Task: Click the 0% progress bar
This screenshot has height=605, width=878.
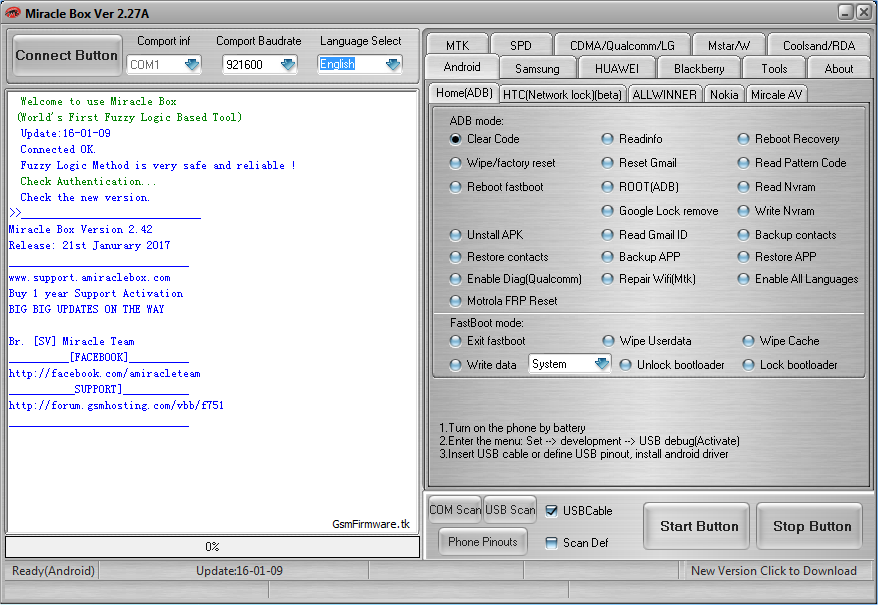Action: 212,547
